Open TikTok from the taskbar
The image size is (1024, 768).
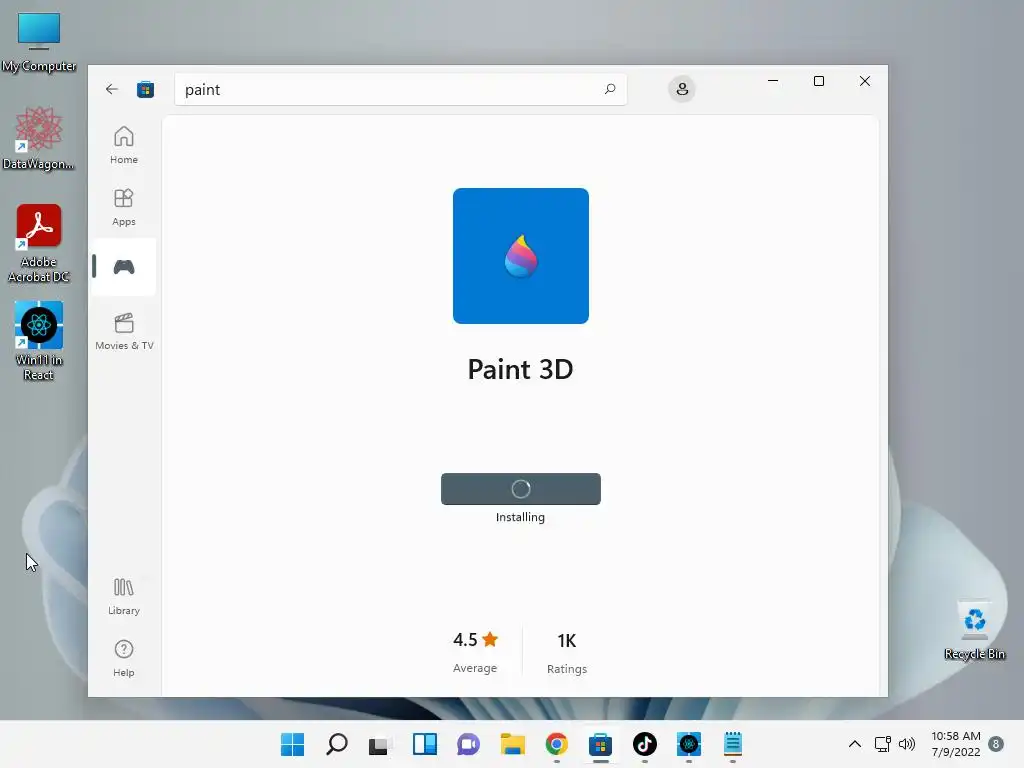tap(645, 744)
